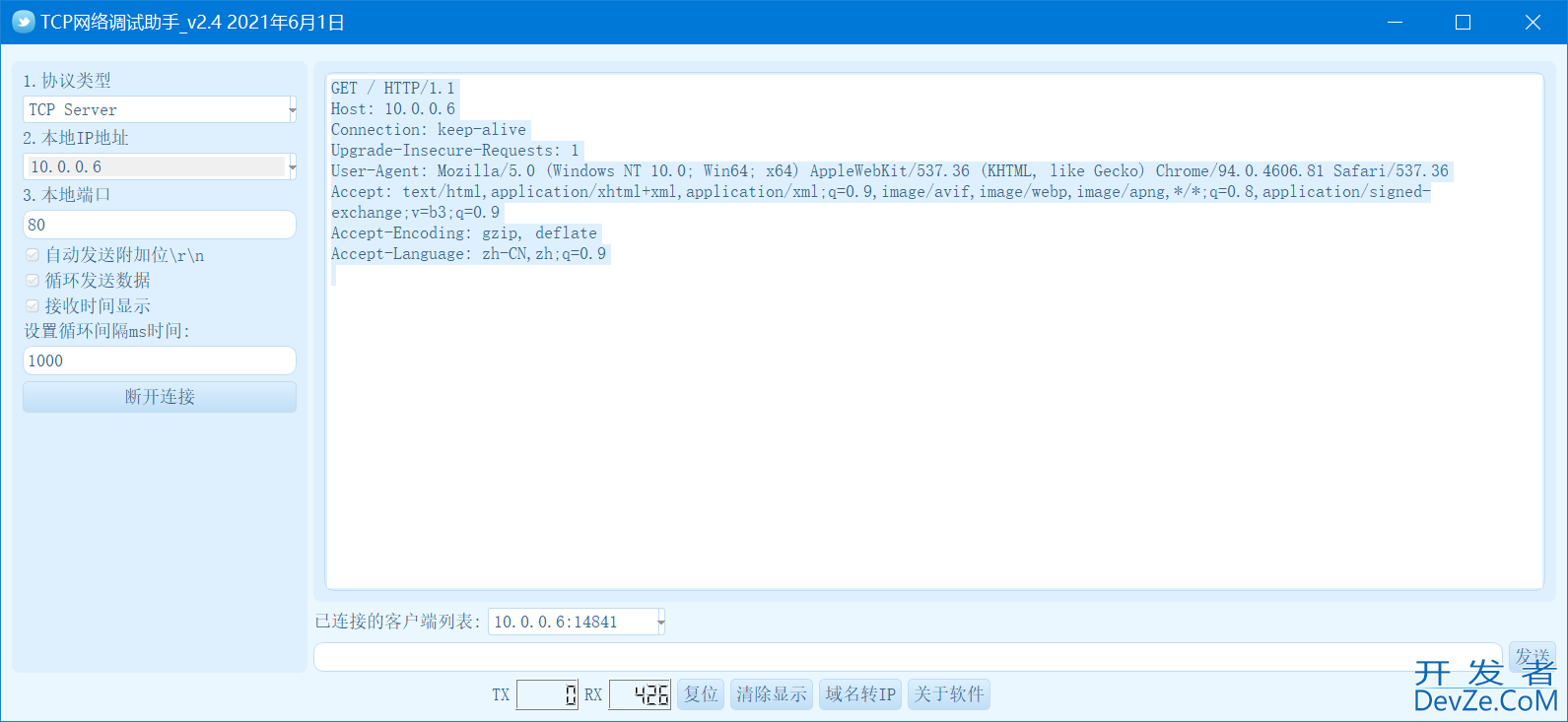Image resolution: width=1568 pixels, height=722 pixels.
Task: Toggle the 循环发送数据 checkbox
Action: click(x=33, y=281)
